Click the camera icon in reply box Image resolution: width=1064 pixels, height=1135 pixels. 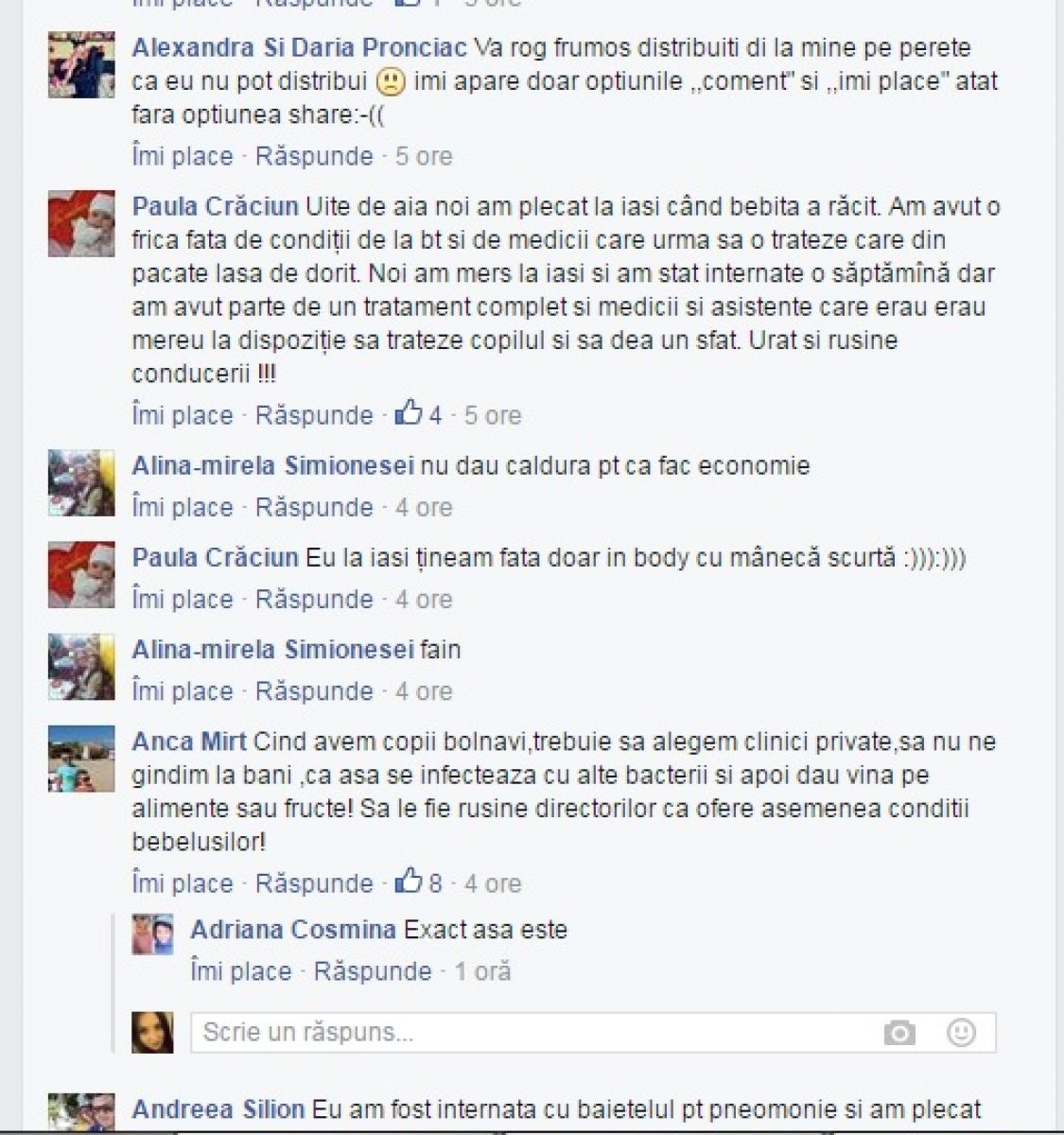899,1033
